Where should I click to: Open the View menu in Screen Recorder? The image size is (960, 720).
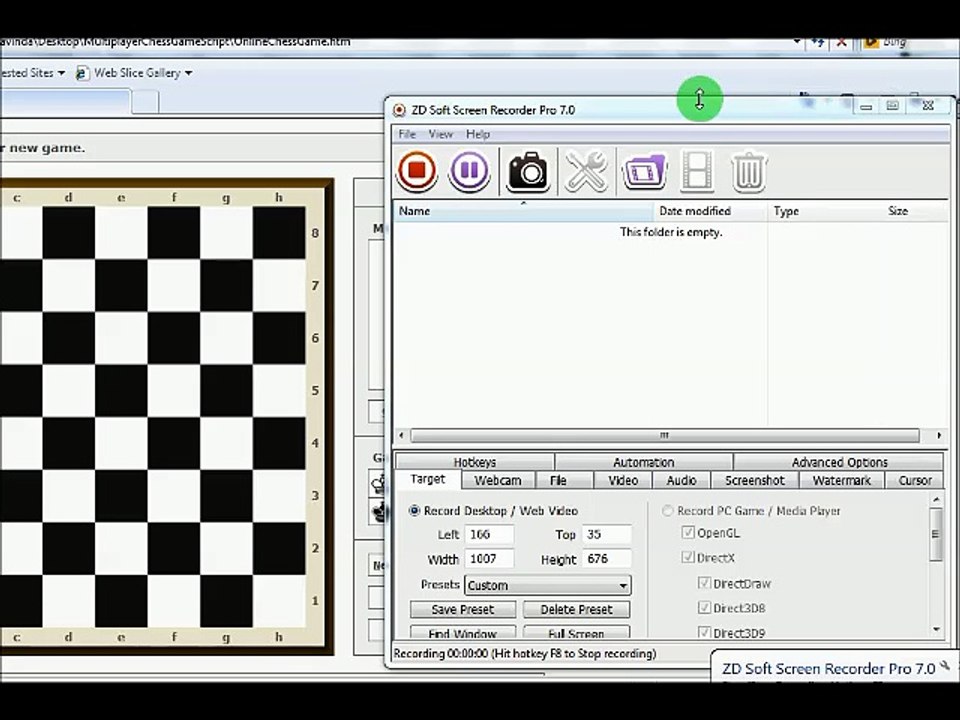[440, 134]
